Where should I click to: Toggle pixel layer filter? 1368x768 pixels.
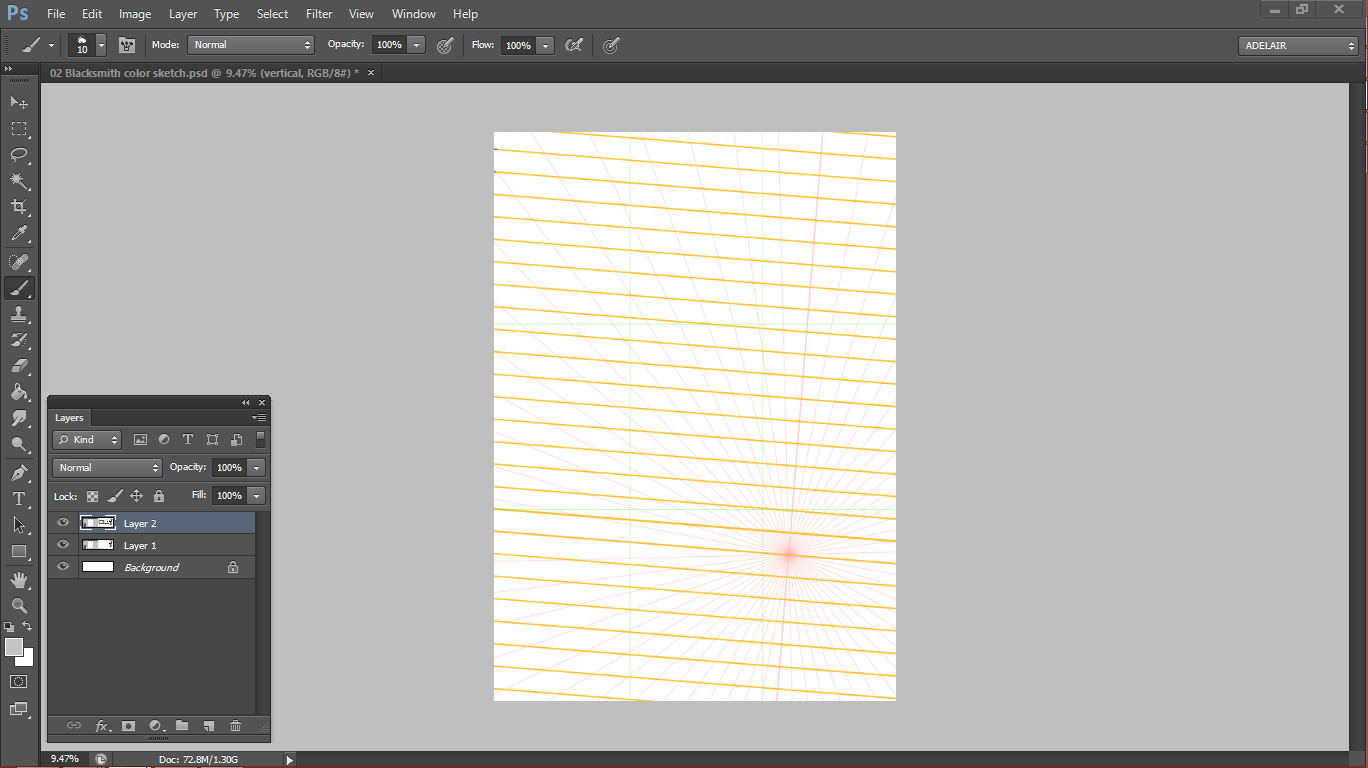click(x=140, y=440)
